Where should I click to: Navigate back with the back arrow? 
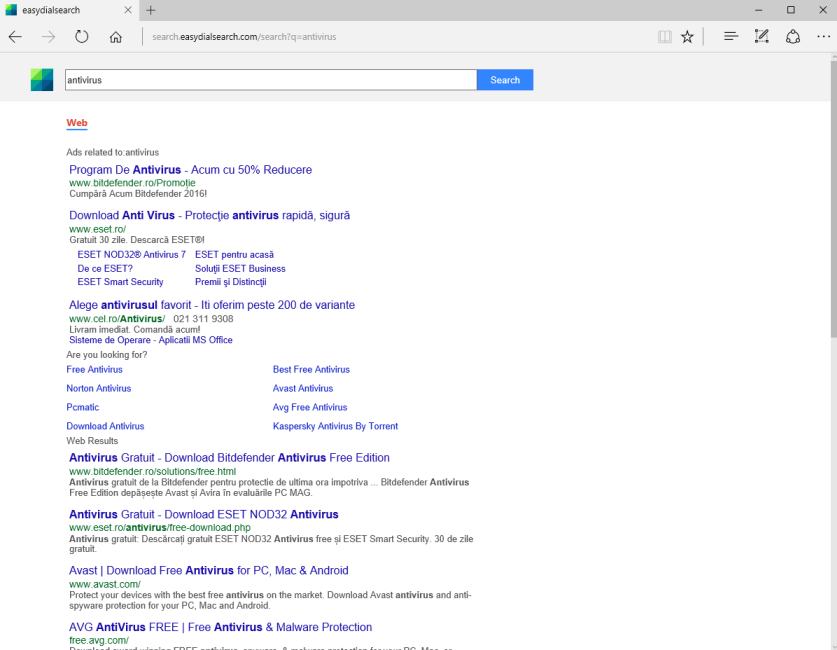pyautogui.click(x=17, y=36)
